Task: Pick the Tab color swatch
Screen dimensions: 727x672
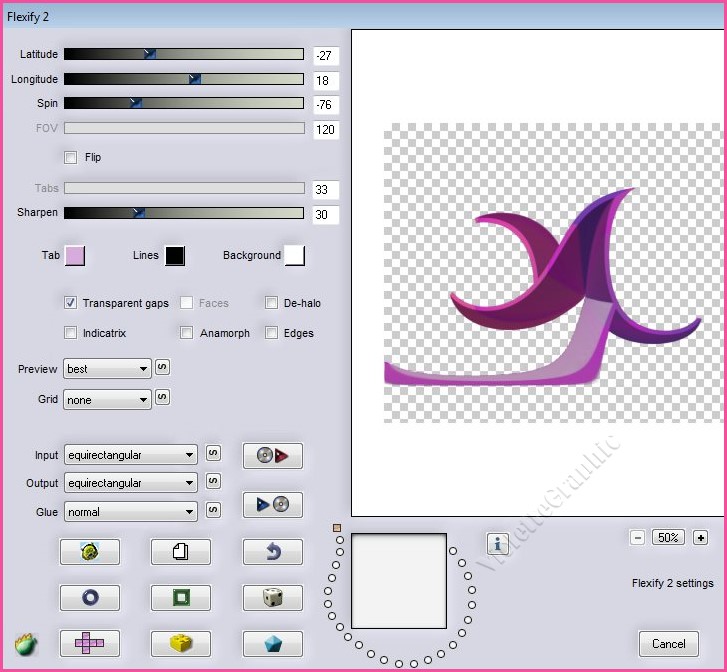Action: (x=75, y=256)
